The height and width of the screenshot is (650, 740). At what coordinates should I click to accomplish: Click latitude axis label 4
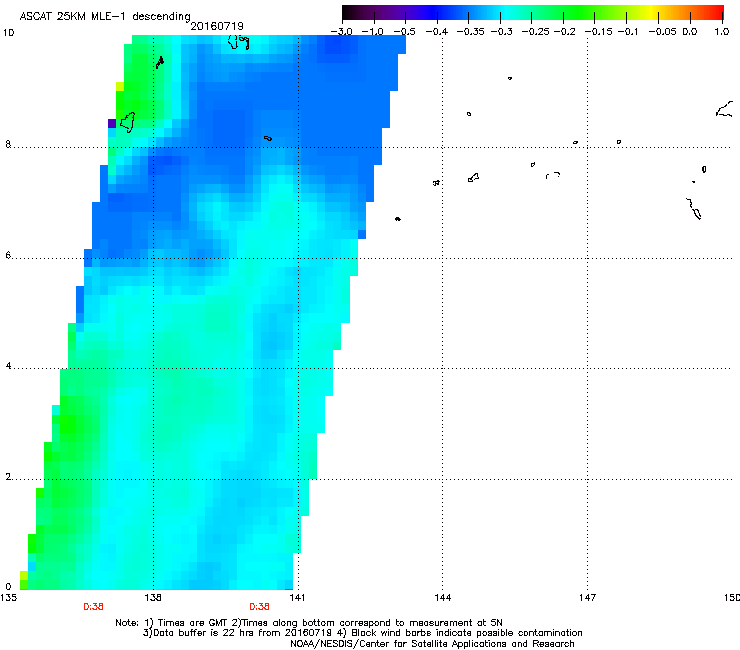[x=8, y=365]
